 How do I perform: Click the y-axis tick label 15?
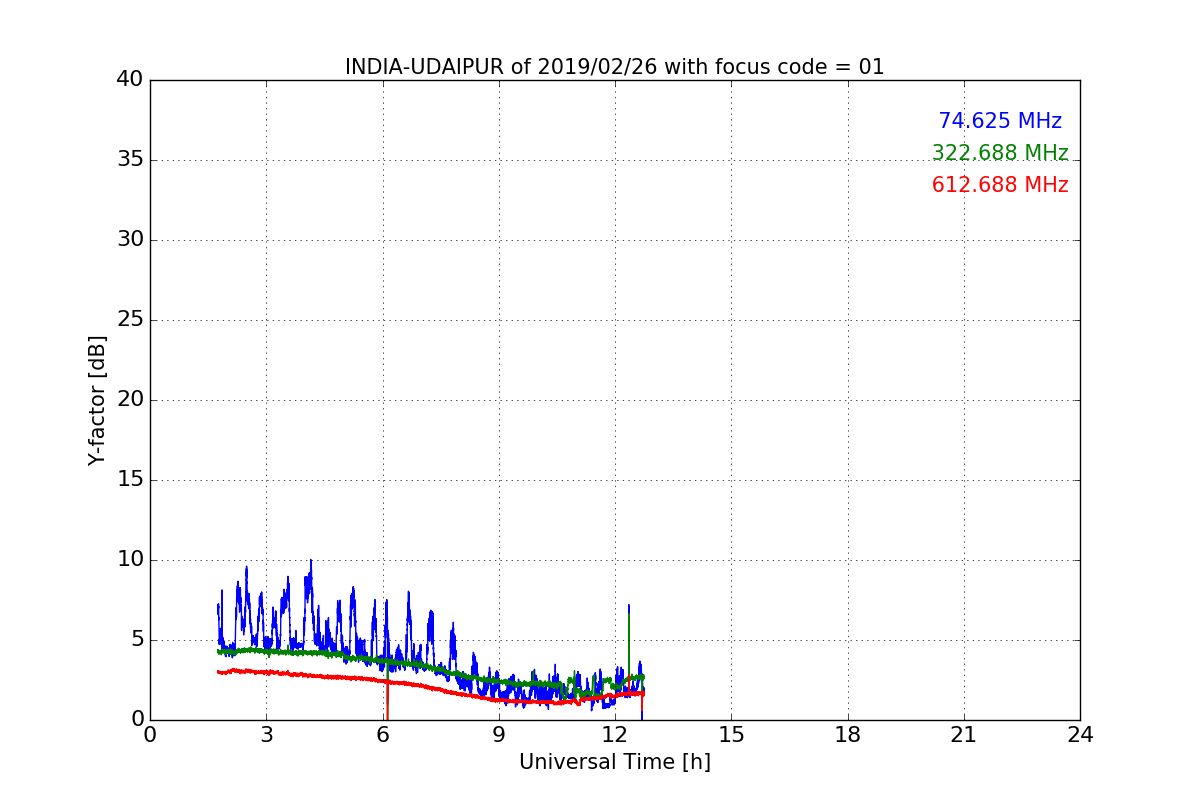129,480
